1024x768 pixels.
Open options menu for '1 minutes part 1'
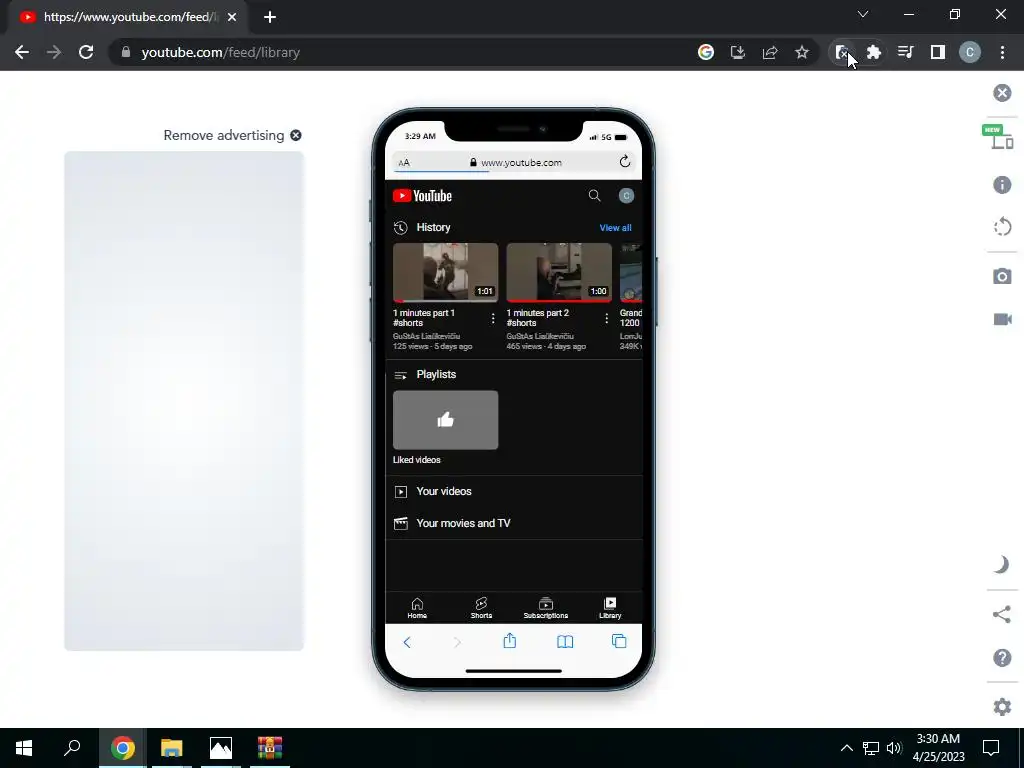492,318
